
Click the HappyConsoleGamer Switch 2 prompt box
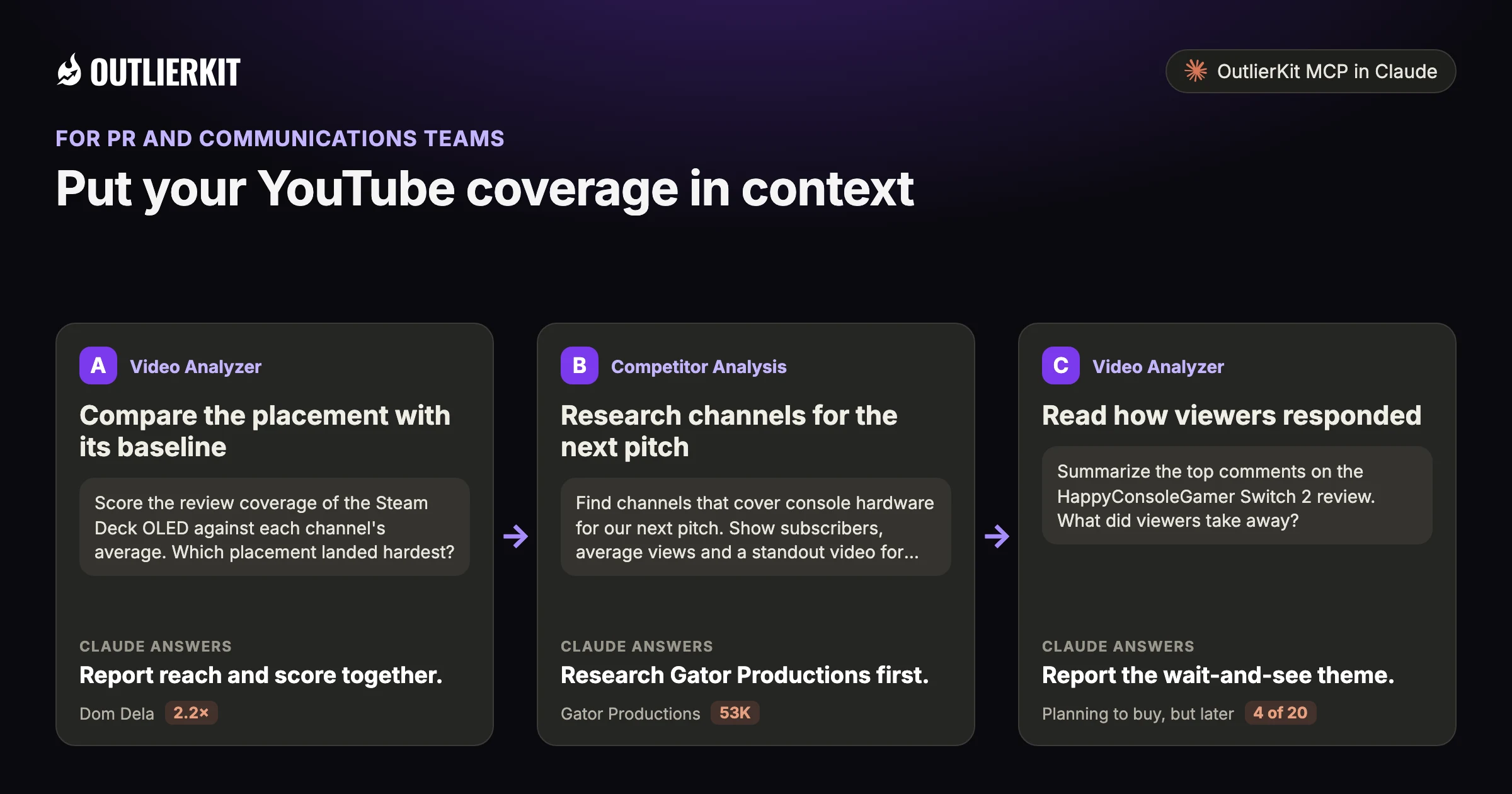[1237, 495]
